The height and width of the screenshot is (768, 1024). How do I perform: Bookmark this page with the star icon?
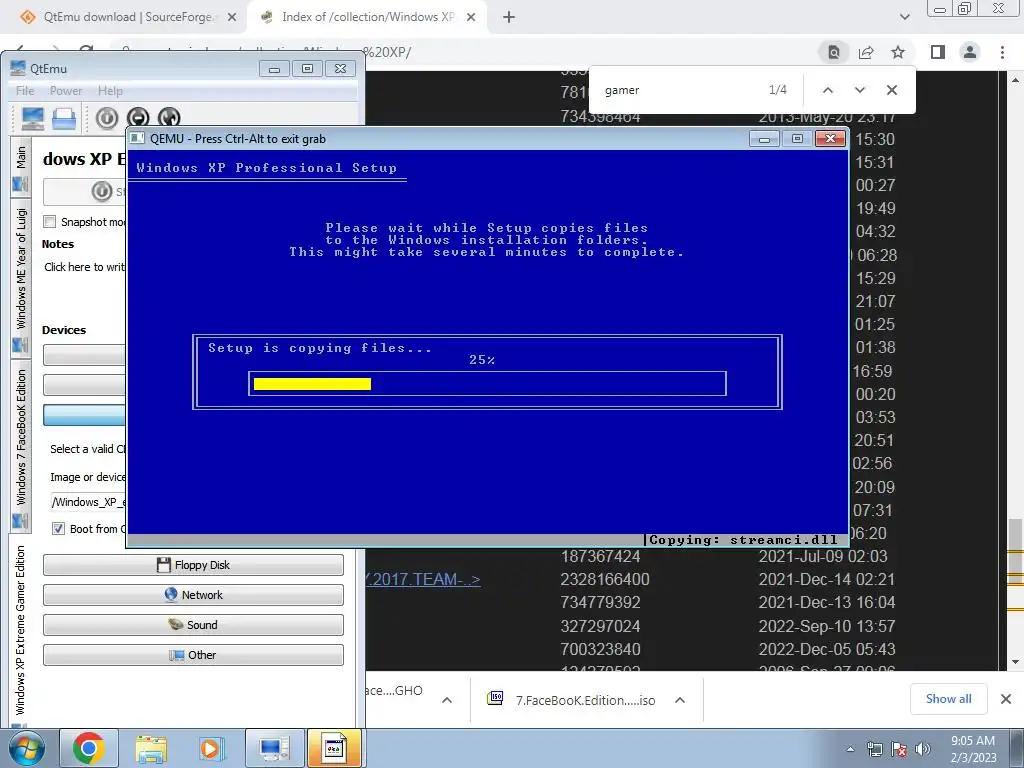click(898, 52)
